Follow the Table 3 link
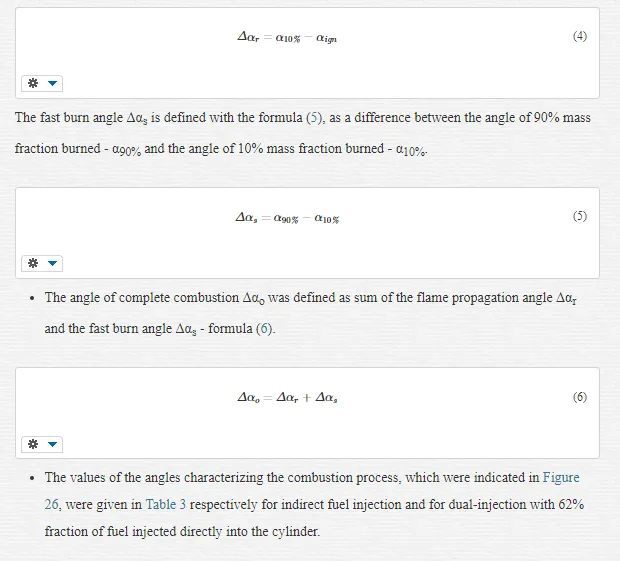This screenshot has width=620, height=561. (166, 504)
